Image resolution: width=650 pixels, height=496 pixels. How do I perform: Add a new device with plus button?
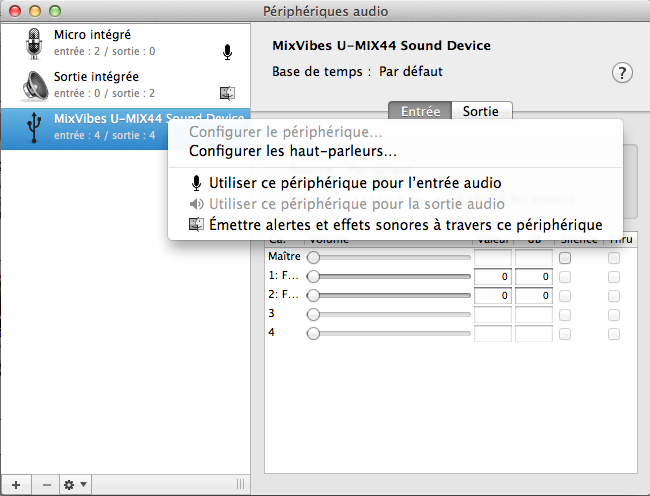point(16,485)
